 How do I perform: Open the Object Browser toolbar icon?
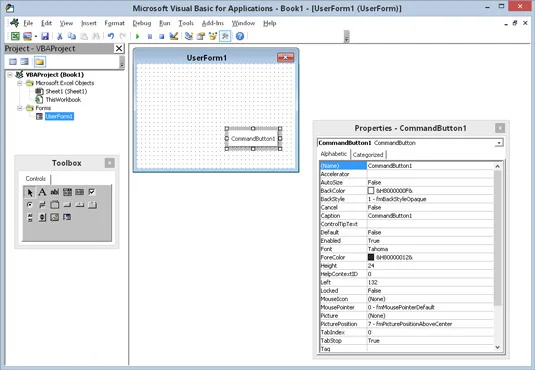(213, 36)
